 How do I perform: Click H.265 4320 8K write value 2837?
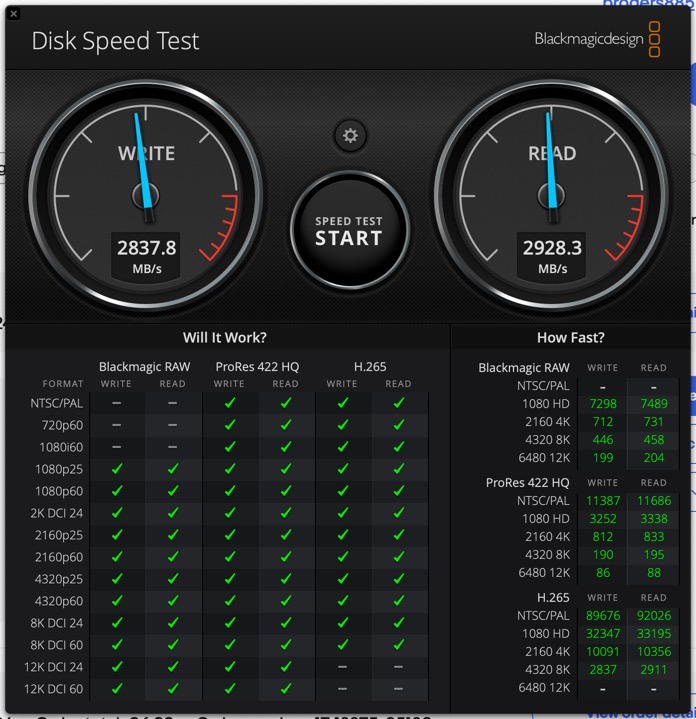603,670
